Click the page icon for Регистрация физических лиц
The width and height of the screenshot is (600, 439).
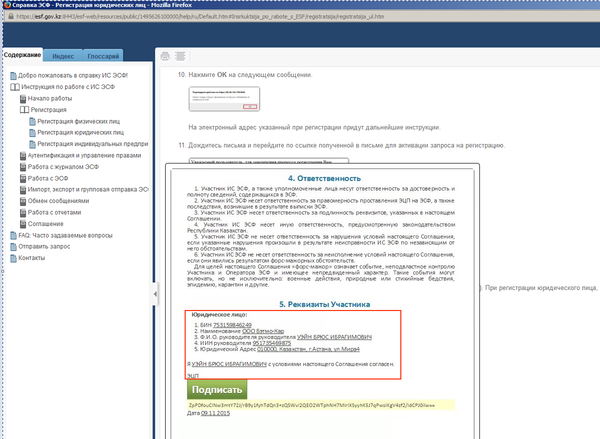[x=31, y=121]
